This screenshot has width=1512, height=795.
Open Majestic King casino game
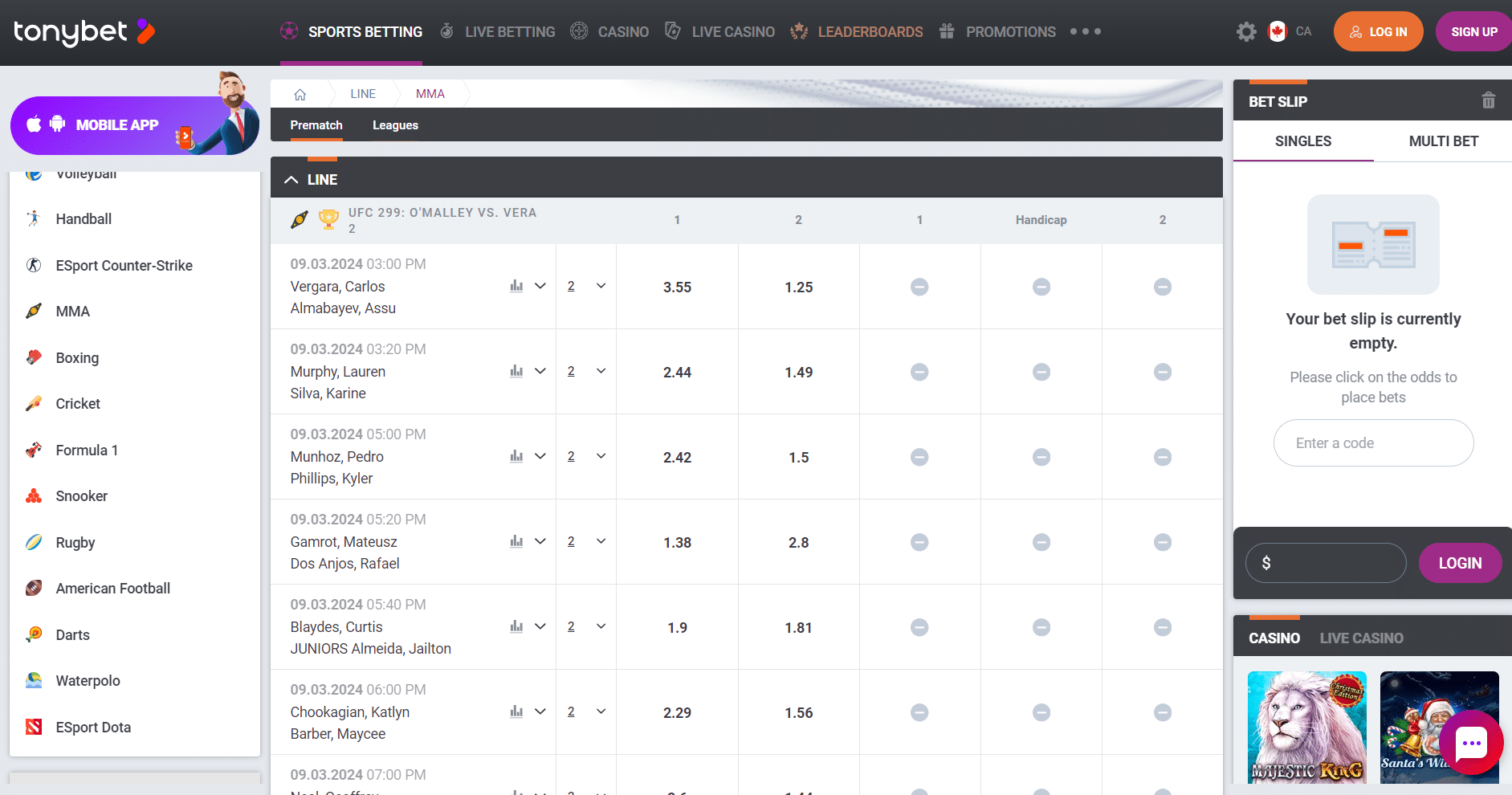click(x=1306, y=727)
